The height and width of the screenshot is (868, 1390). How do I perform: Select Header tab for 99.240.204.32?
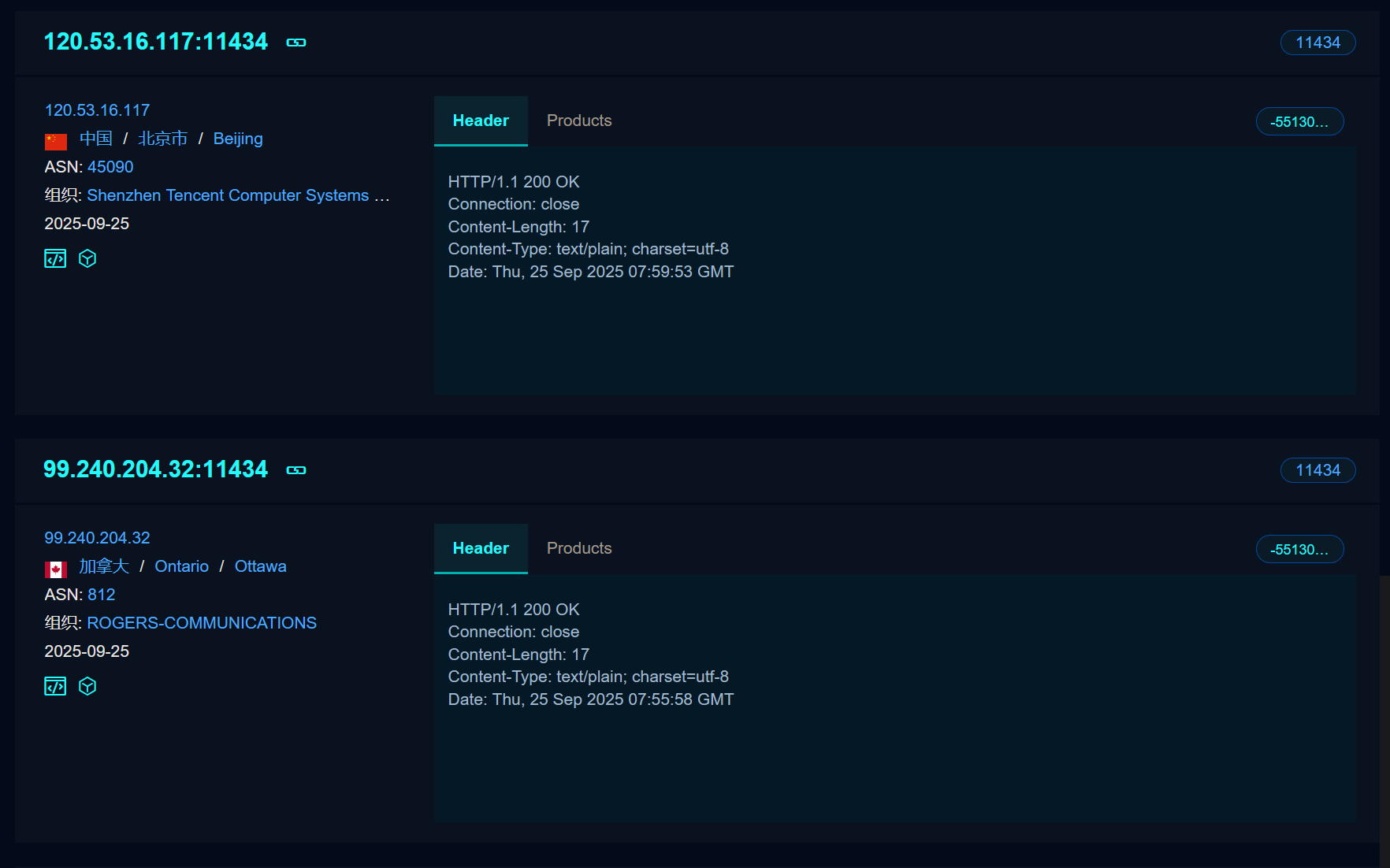coord(481,548)
